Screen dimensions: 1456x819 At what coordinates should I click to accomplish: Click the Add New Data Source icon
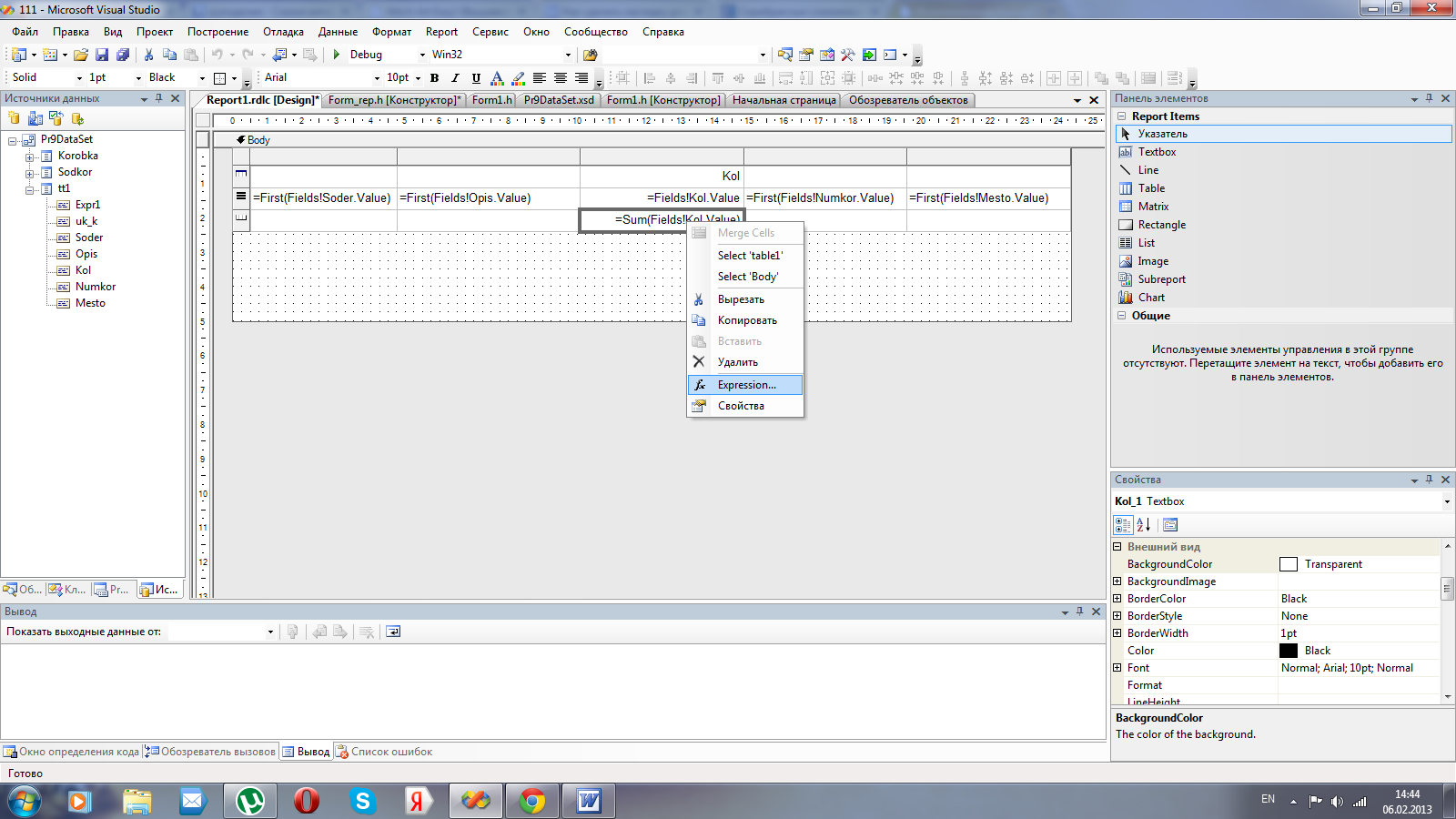coord(14,118)
